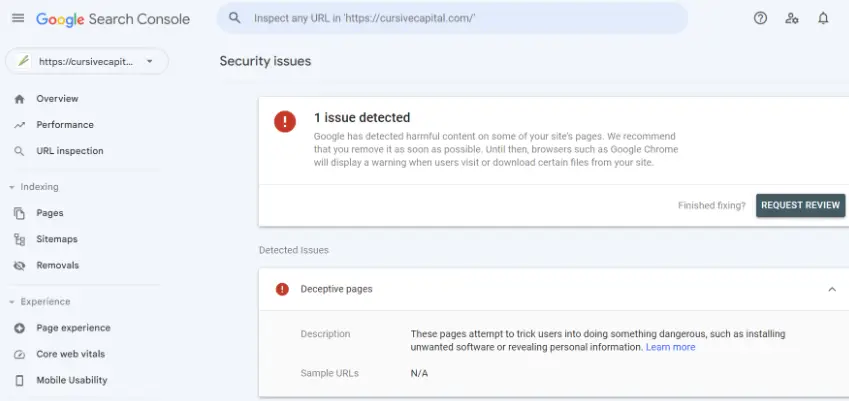Click the Removals crossed-eye icon
This screenshot has height=401, width=849.
tap(19, 265)
